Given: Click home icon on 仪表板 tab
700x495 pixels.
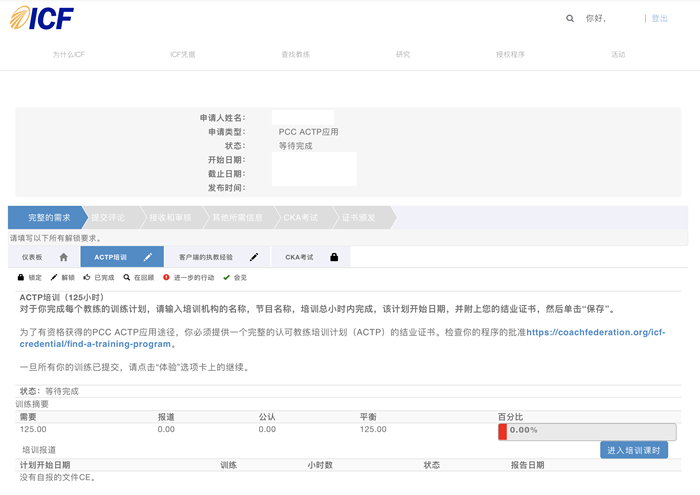Looking at the screenshot, I should coord(64,257).
